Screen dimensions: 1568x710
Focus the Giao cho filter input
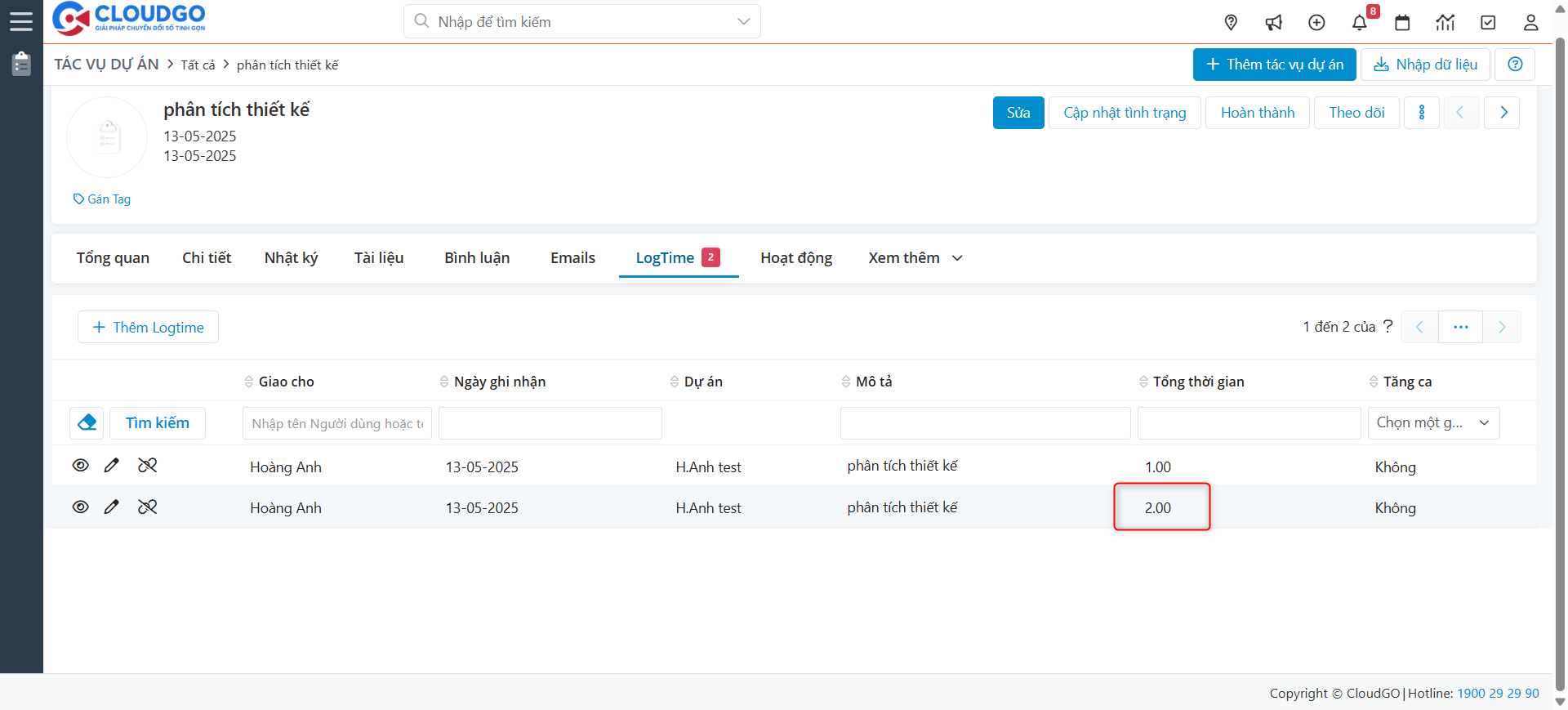pyautogui.click(x=337, y=423)
